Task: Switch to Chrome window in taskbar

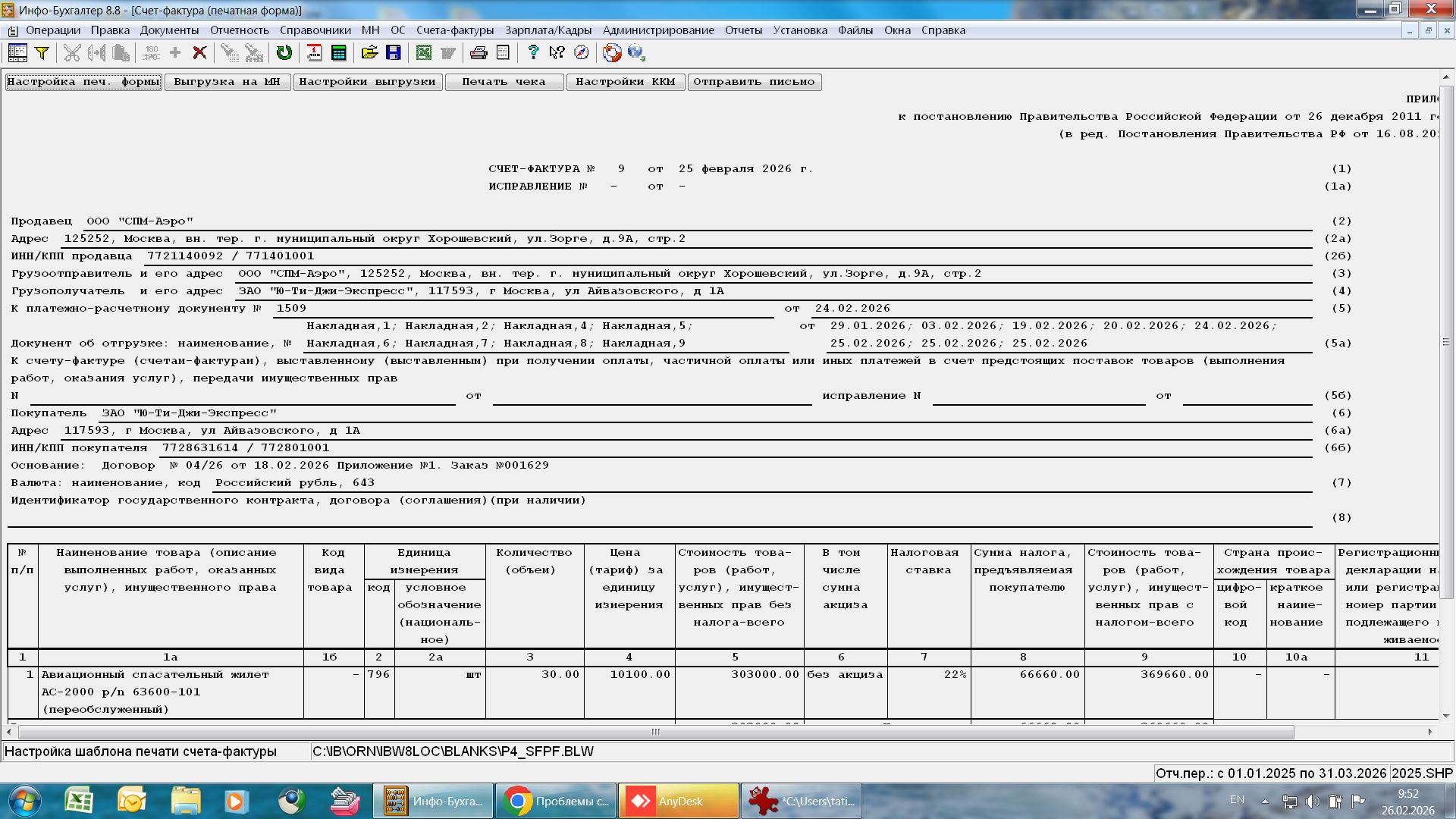Action: [555, 801]
